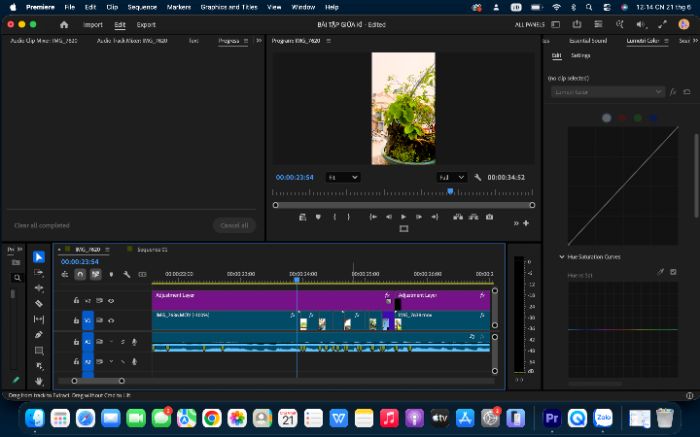Open the Workspaces layout icon

click(555, 25)
